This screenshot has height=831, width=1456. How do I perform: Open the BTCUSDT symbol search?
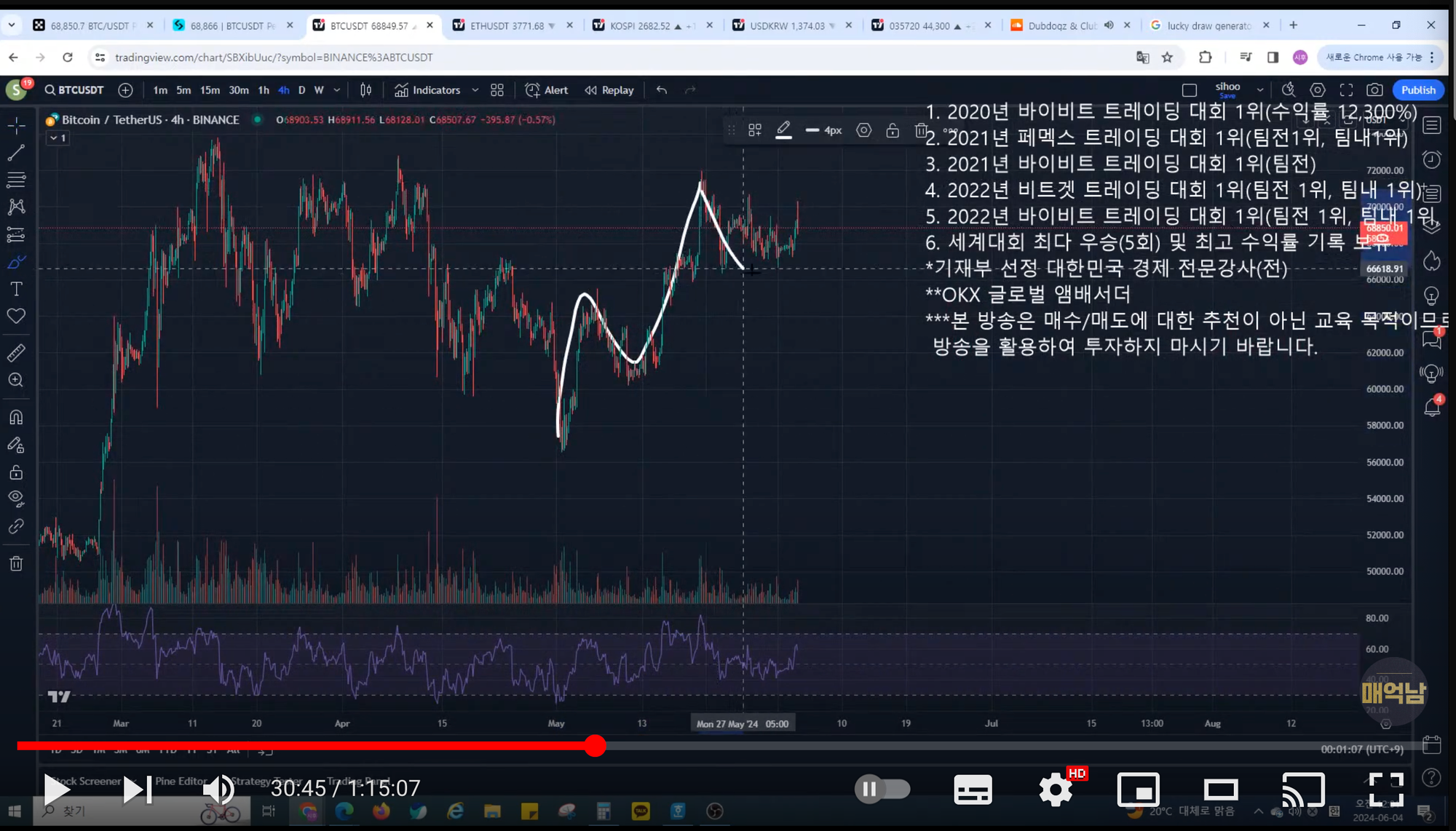click(74, 90)
